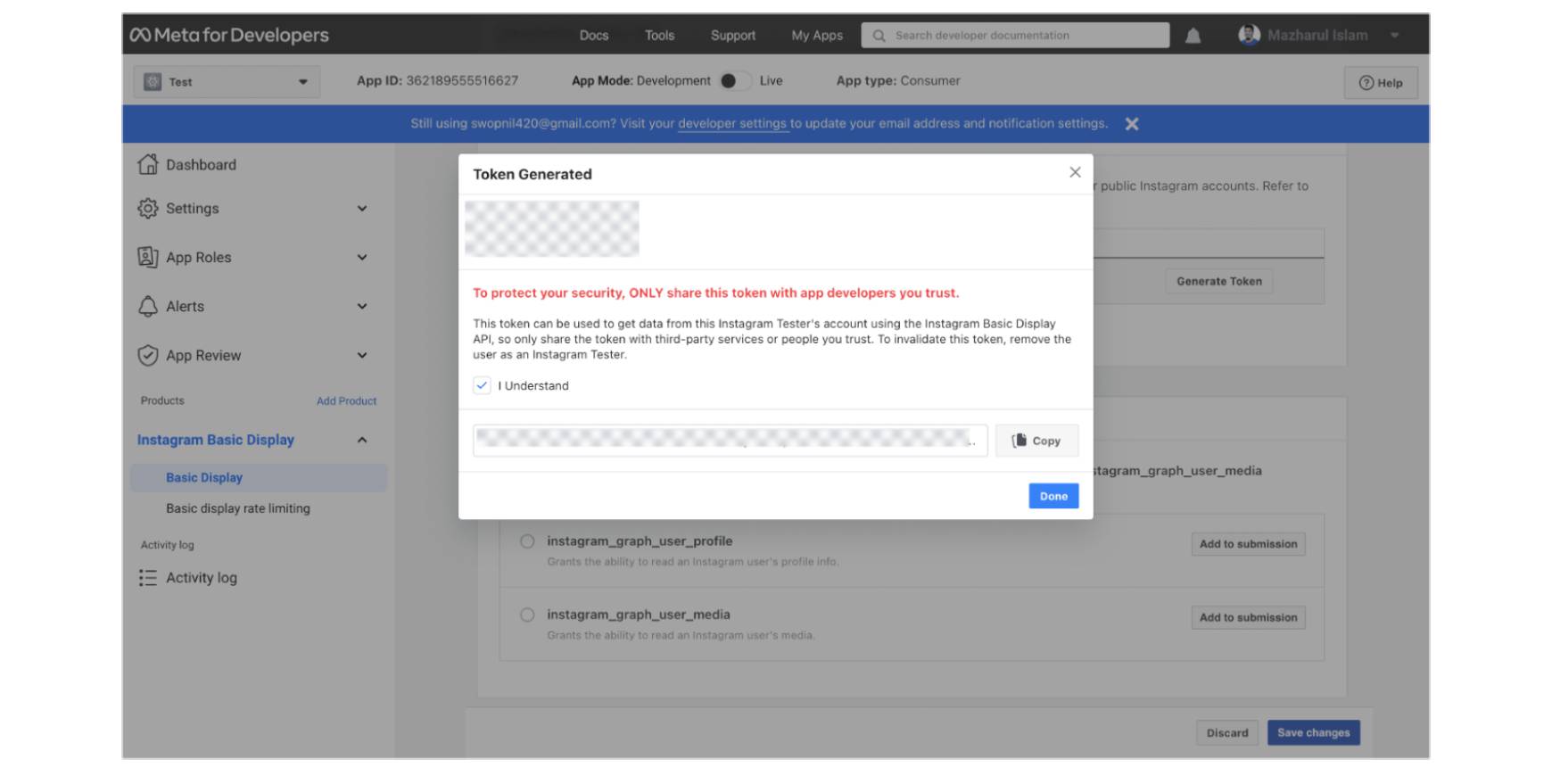Expand the Settings sidebar section
Screen dimensions: 1552x784
pos(362,209)
